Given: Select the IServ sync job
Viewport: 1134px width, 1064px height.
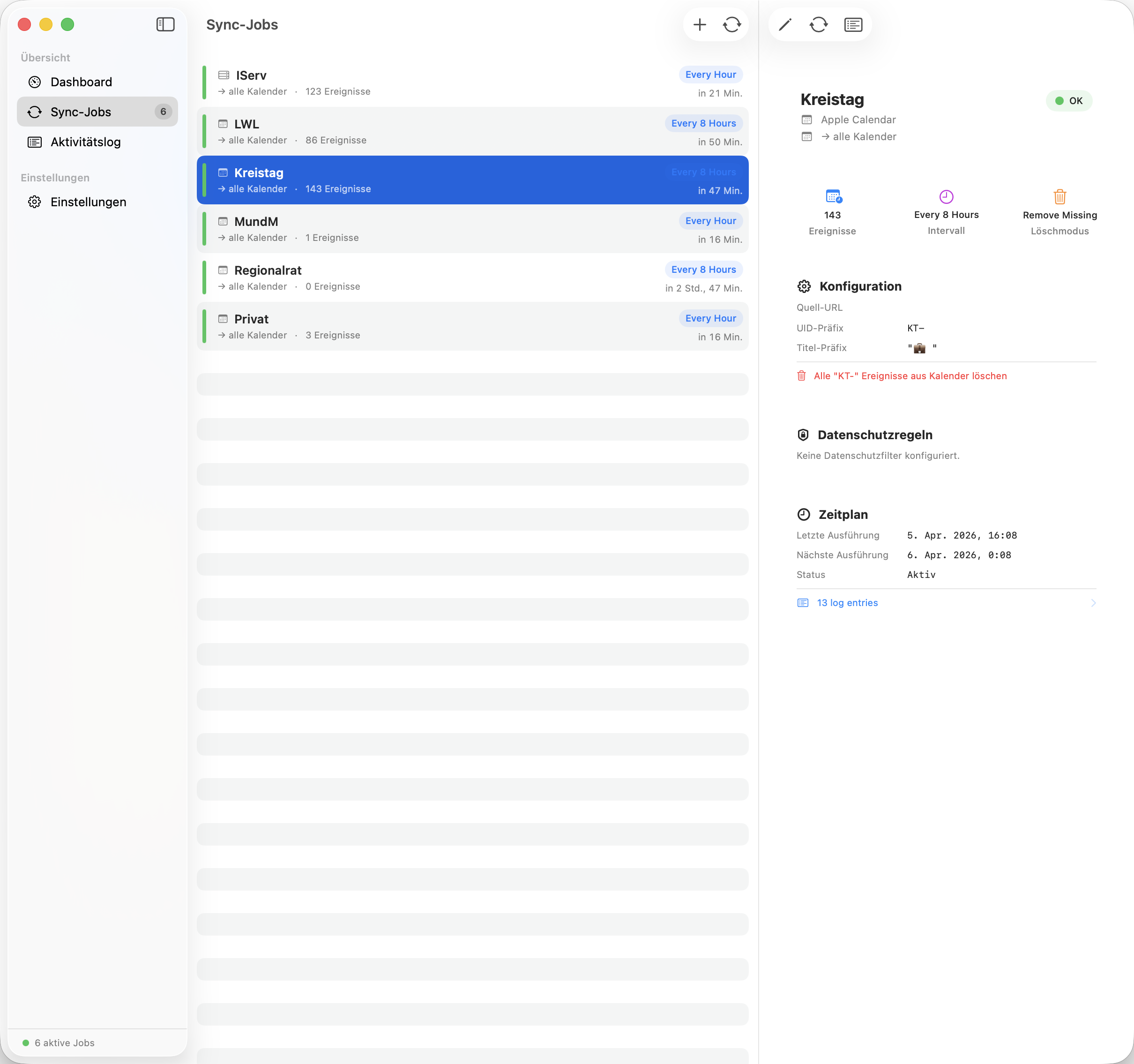Looking at the screenshot, I should click(399, 82).
